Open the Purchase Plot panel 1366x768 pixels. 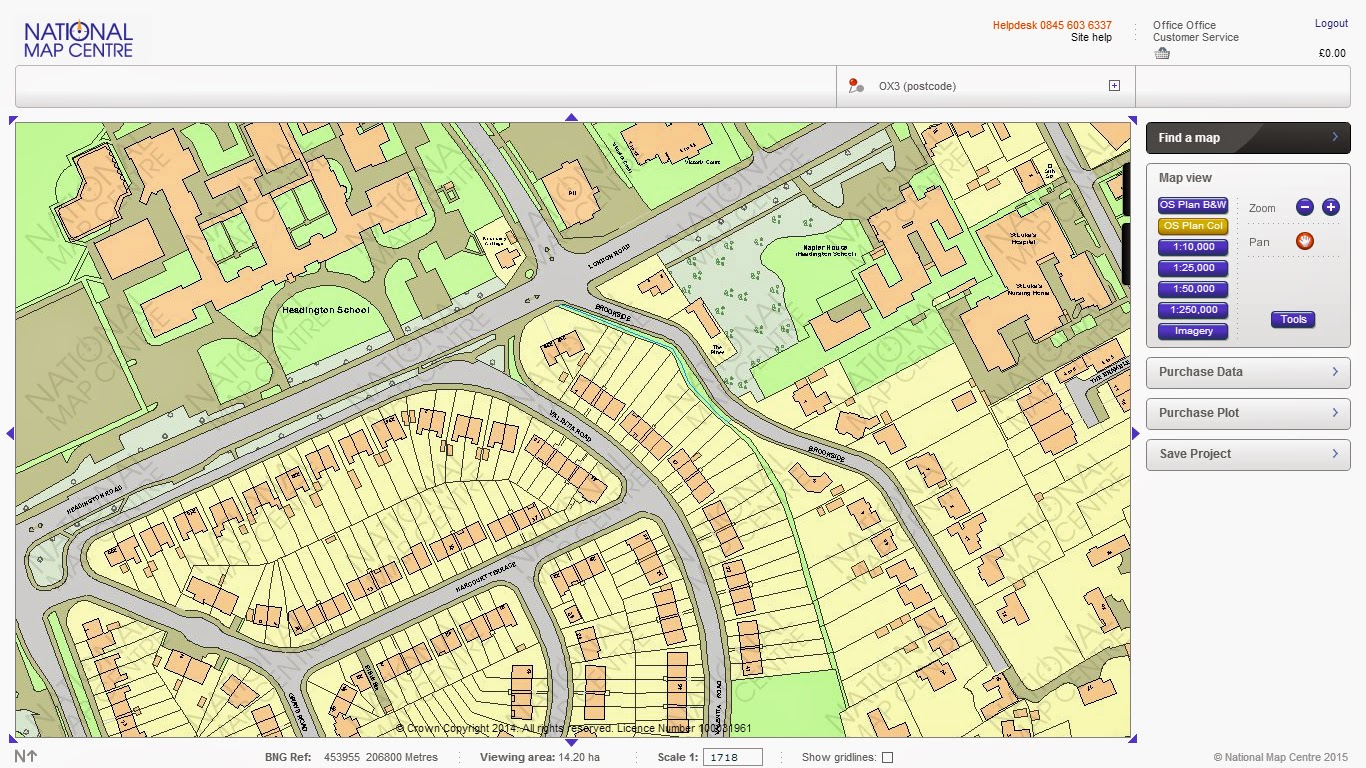(x=1247, y=413)
